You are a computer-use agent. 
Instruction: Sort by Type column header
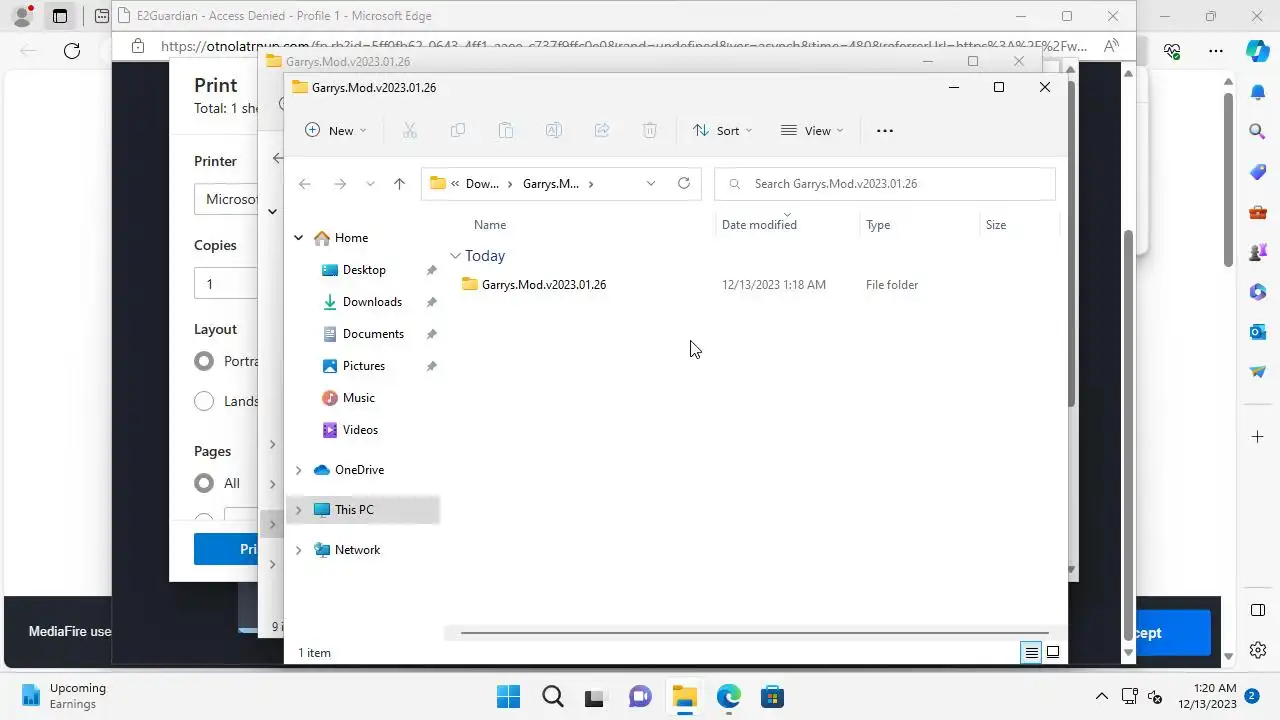coord(878,225)
